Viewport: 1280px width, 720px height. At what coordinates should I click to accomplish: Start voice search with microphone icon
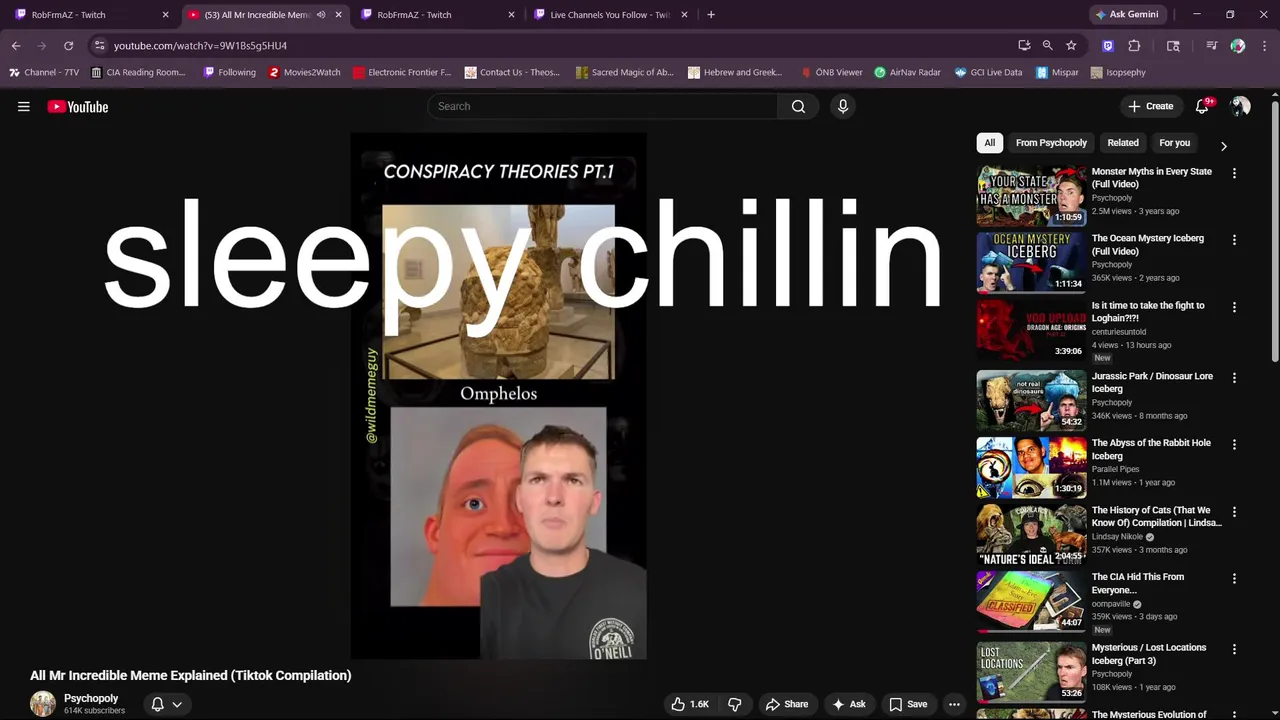[843, 106]
